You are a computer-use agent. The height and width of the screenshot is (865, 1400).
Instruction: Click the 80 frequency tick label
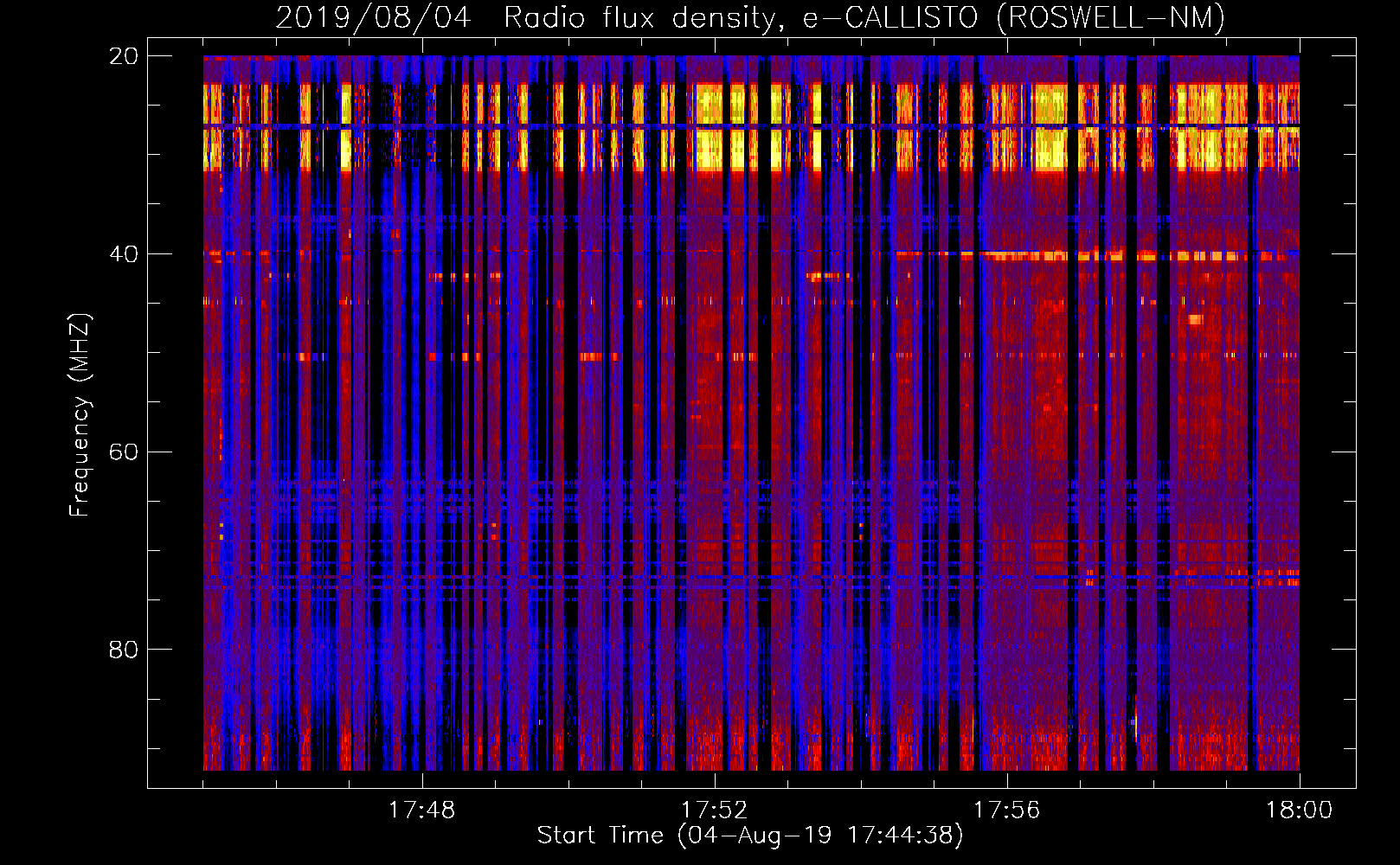[124, 650]
